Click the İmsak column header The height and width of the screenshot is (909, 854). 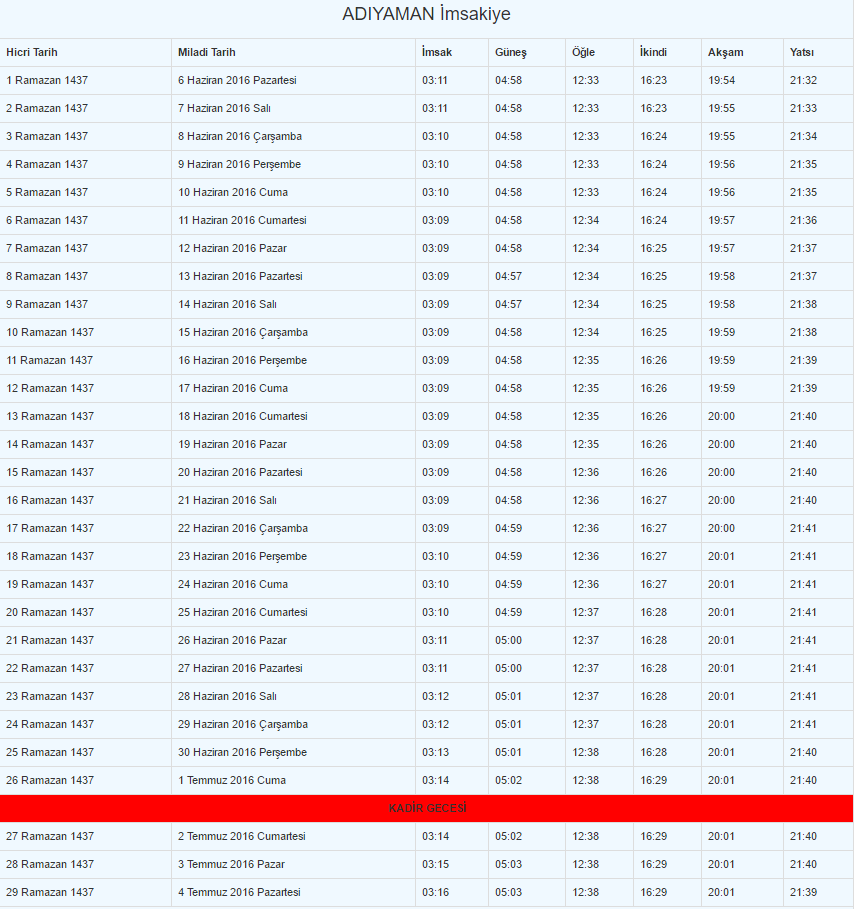click(437, 52)
